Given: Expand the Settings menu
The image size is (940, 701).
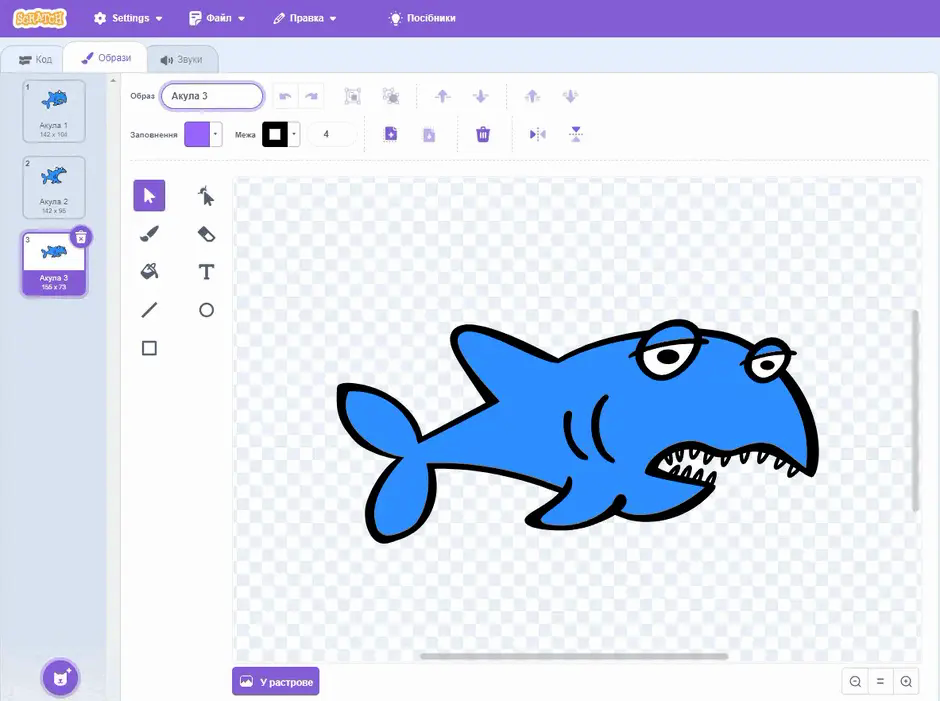Looking at the screenshot, I should pos(128,18).
